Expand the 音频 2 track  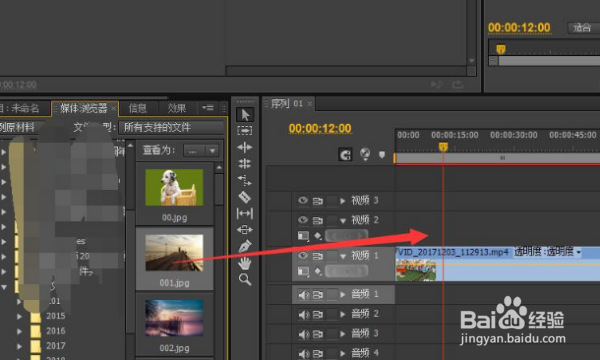(x=343, y=314)
